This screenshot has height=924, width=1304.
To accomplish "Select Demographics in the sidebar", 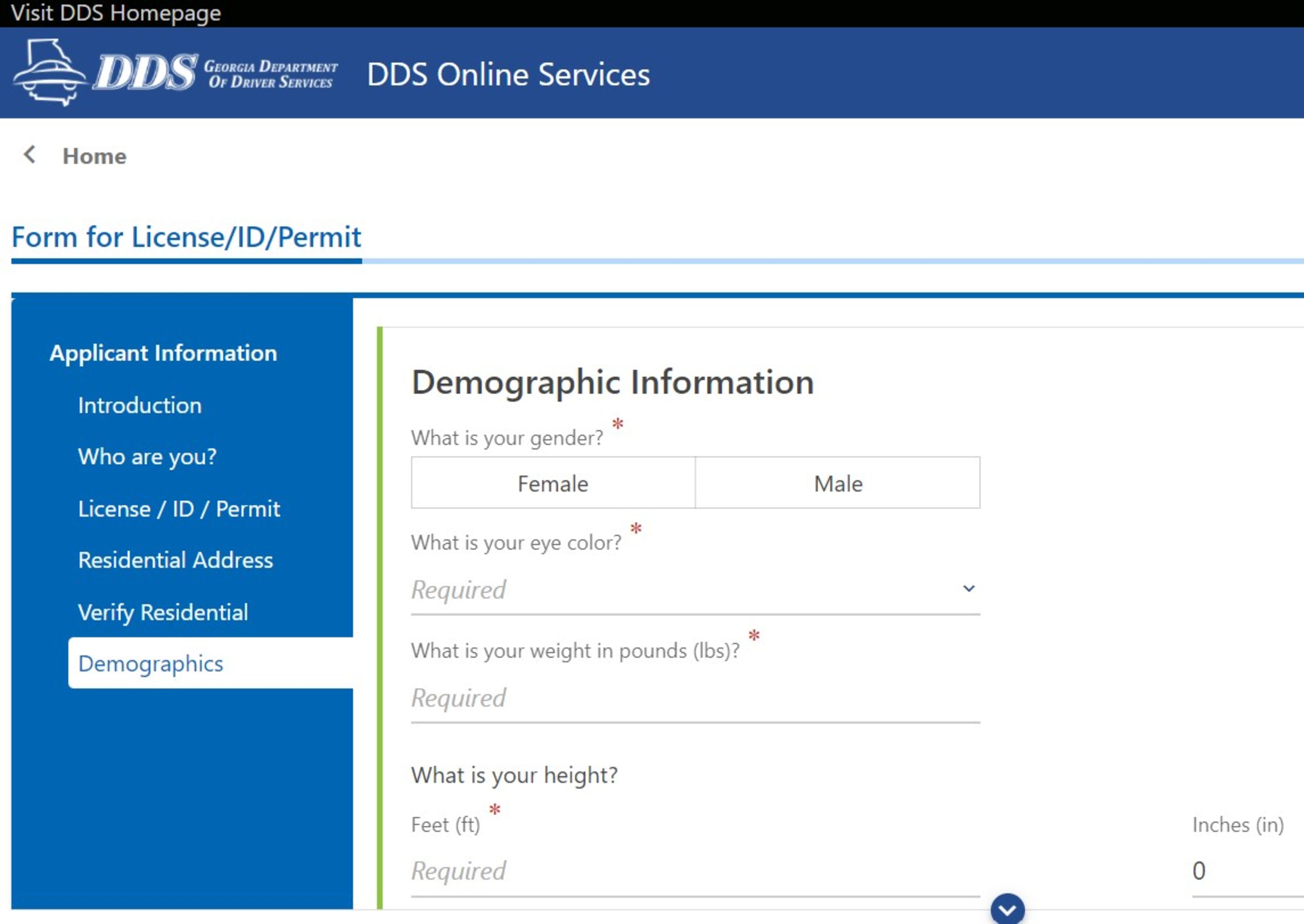I will [x=151, y=664].
